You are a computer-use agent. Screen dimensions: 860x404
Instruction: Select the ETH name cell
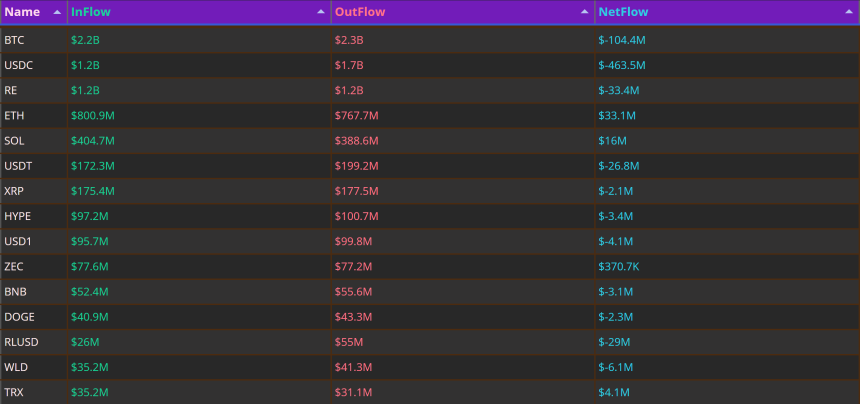tap(34, 116)
